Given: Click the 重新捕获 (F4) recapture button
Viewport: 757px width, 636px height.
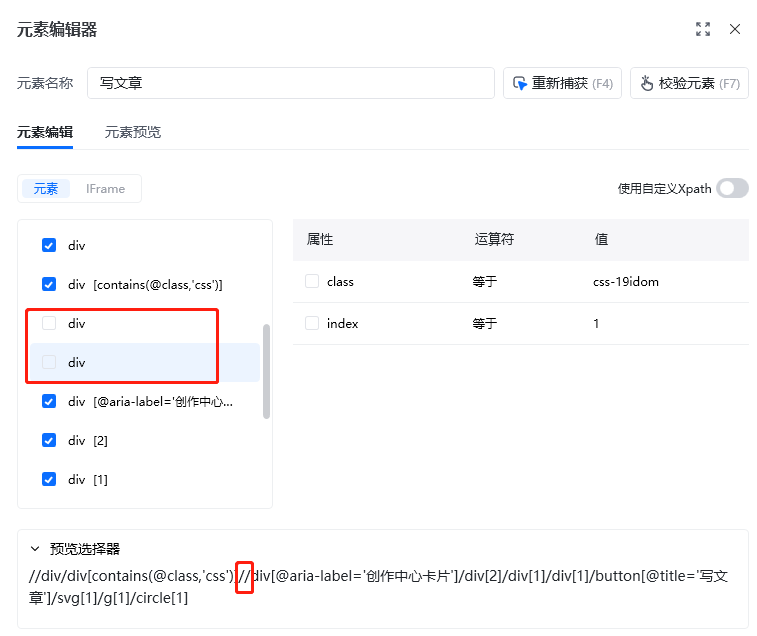Looking at the screenshot, I should 562,83.
